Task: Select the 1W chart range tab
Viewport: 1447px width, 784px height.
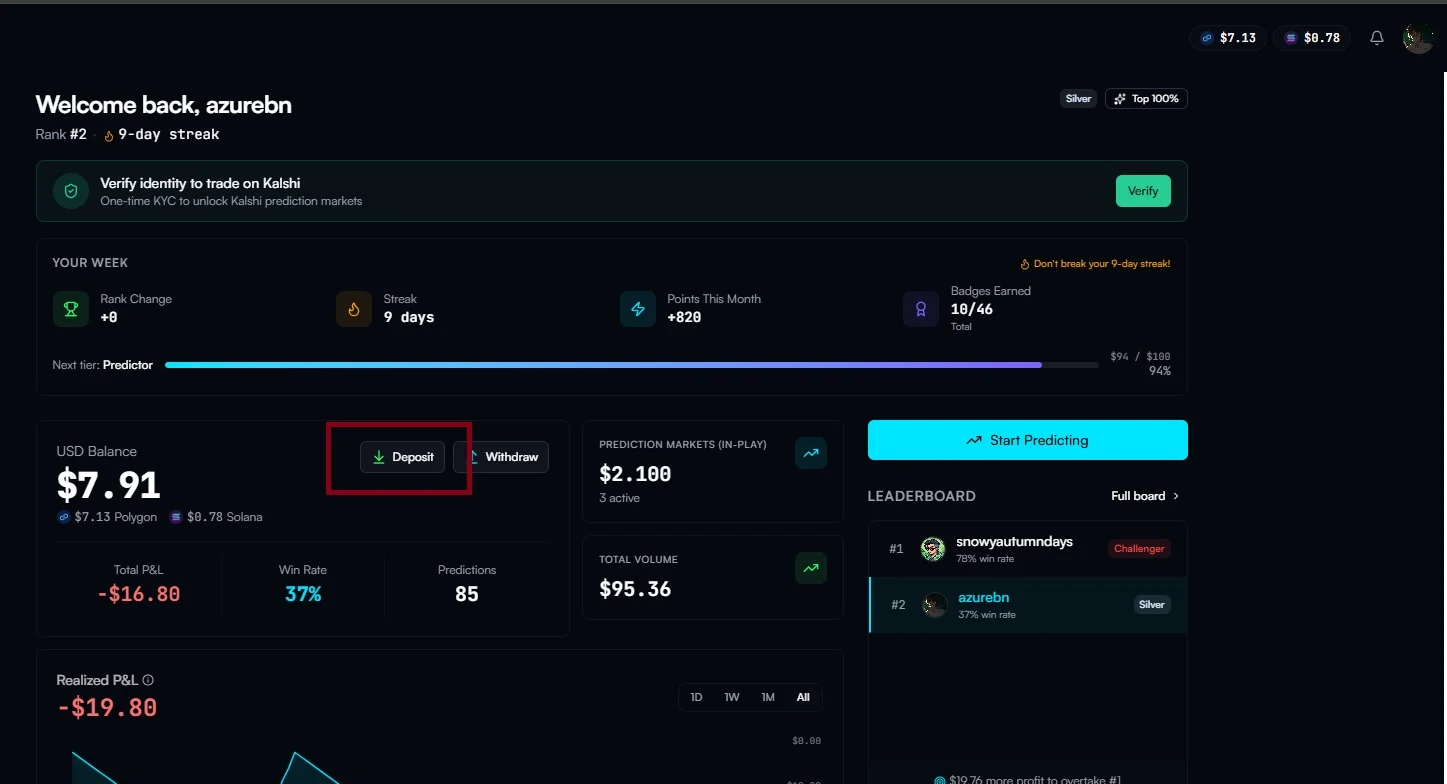Action: tap(732, 697)
